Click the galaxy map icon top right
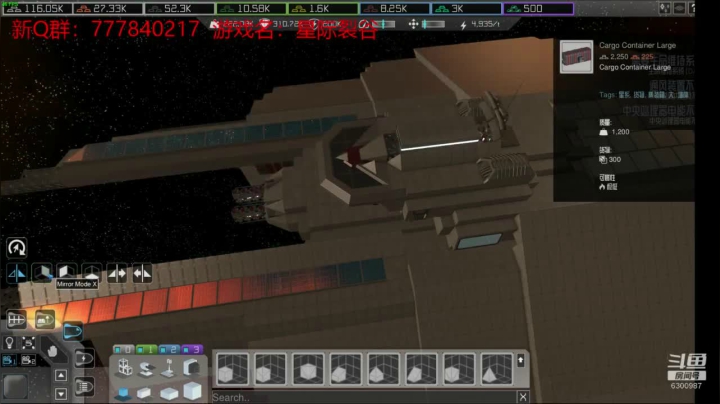Image resolution: width=720 pixels, height=404 pixels. pos(664,8)
